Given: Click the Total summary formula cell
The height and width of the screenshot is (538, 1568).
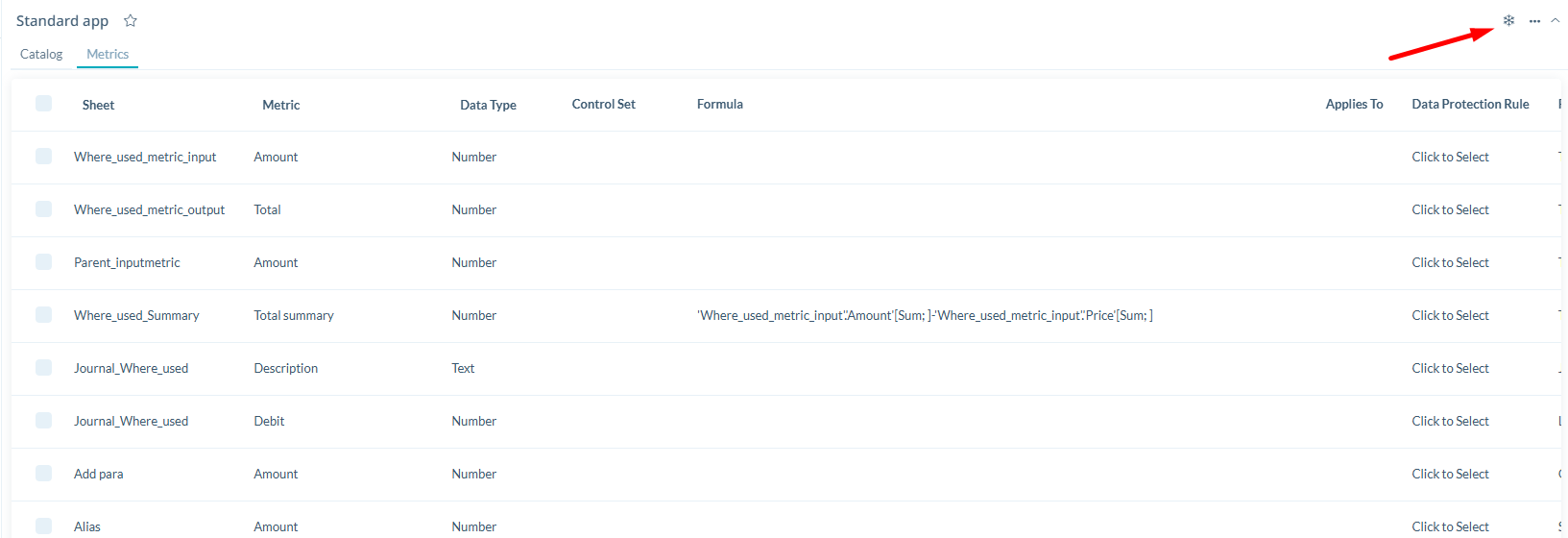Looking at the screenshot, I should [x=925, y=316].
